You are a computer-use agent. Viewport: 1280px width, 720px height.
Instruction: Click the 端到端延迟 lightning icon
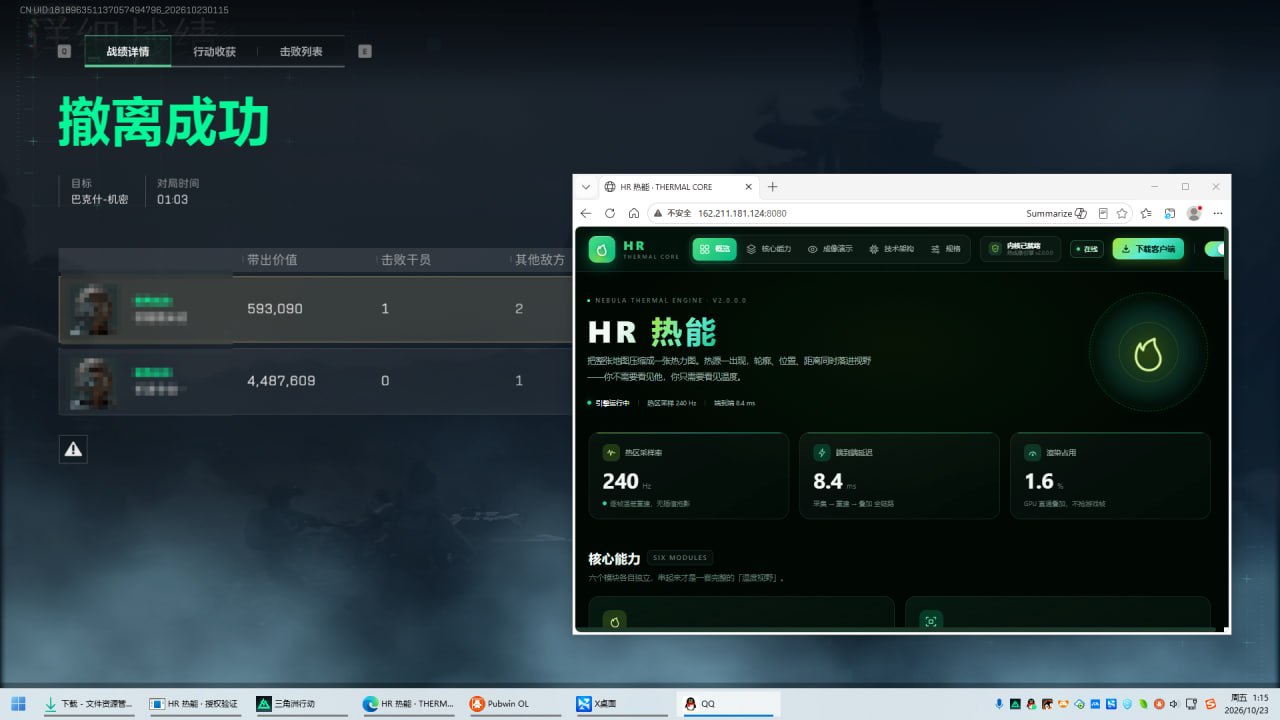click(x=822, y=452)
